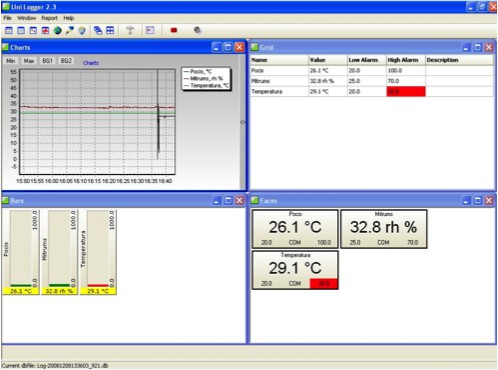Click the Name column header in Grid
Image resolution: width=498 pixels, height=370 pixels.
point(279,60)
